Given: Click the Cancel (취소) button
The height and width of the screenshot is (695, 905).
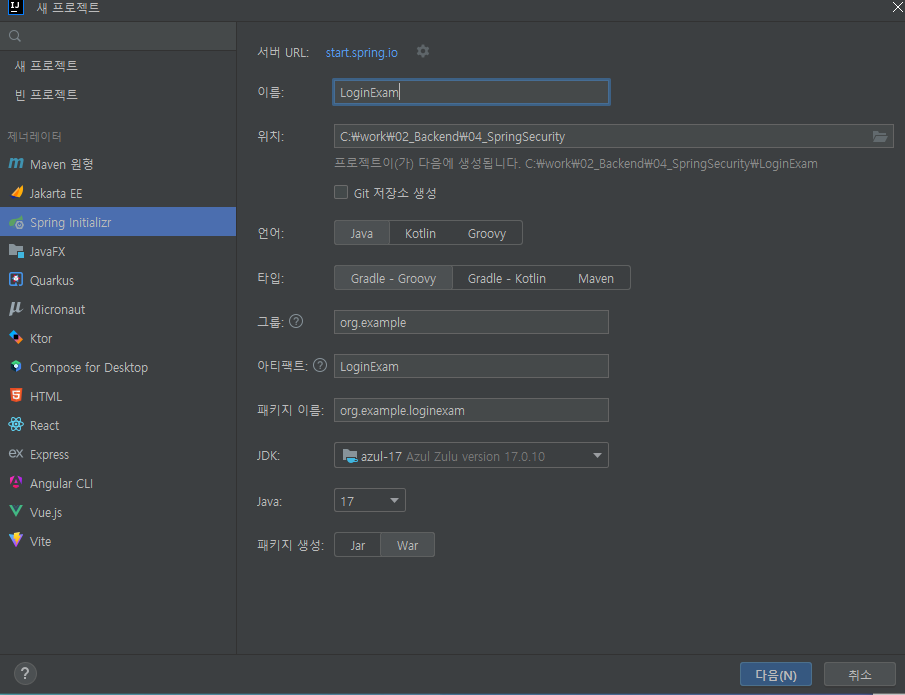Looking at the screenshot, I should 859,674.
